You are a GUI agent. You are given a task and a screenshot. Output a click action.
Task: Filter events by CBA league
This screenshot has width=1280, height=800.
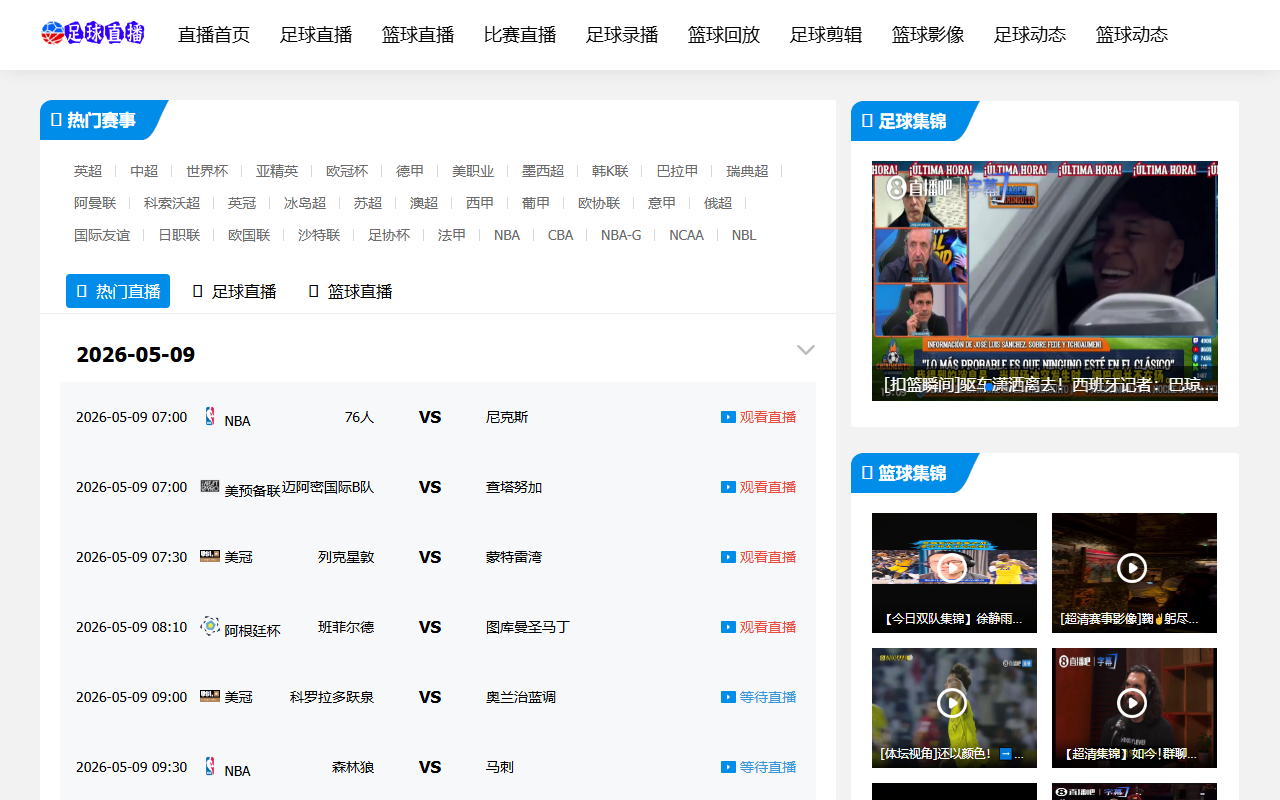click(561, 235)
